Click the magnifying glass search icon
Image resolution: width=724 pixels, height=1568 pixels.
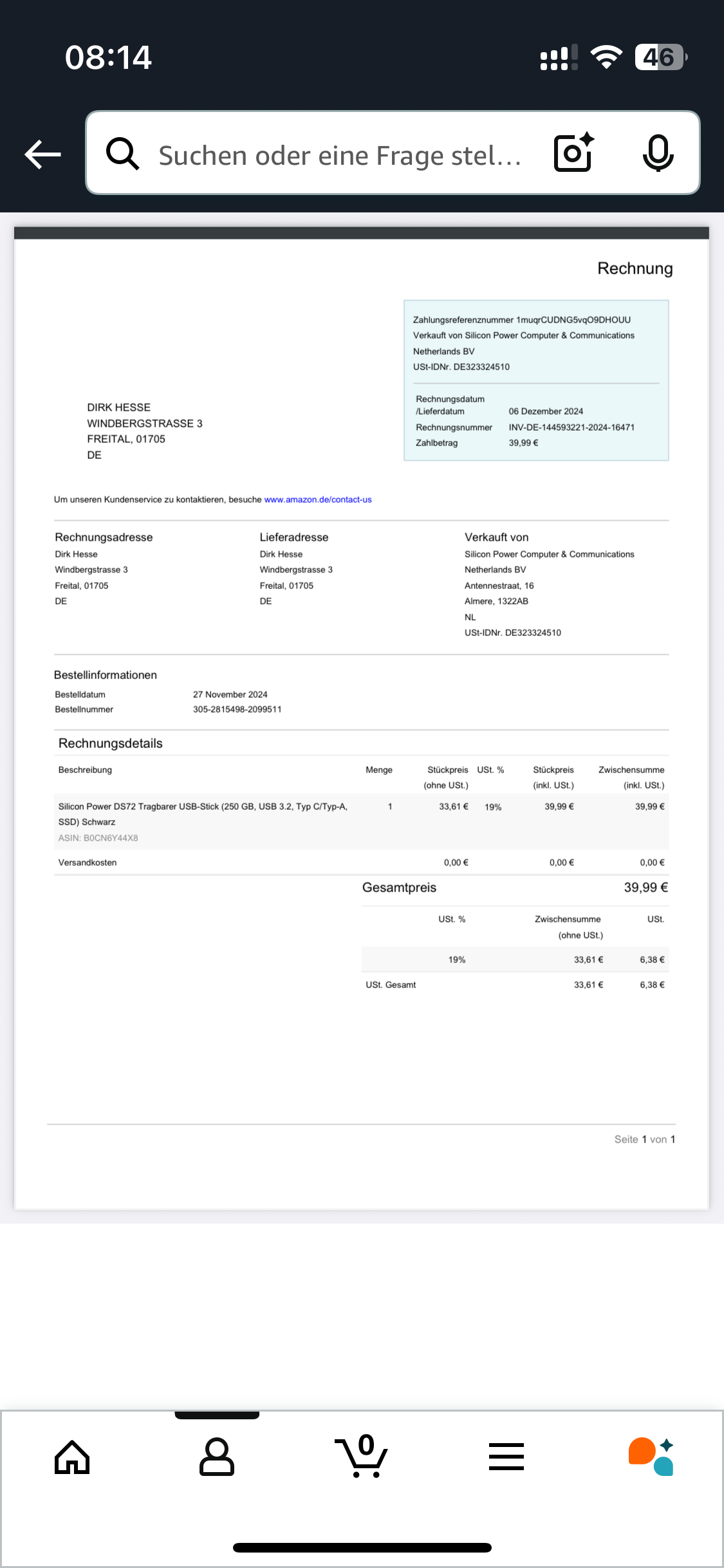pyautogui.click(x=122, y=154)
